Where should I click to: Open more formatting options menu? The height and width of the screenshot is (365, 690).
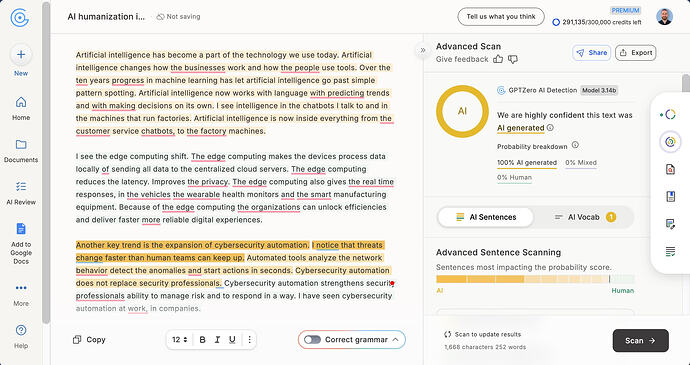(x=250, y=339)
